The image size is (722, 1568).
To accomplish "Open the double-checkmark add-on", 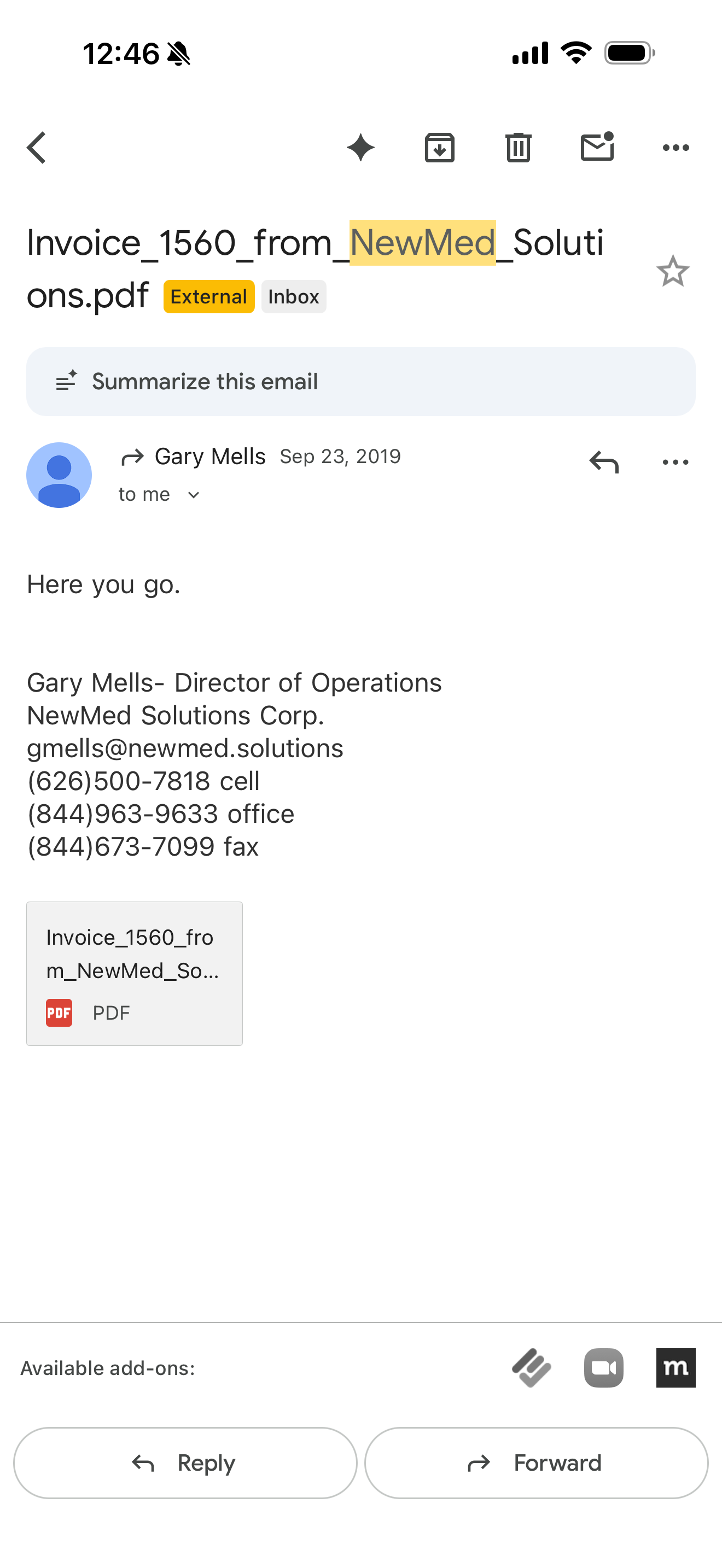I will [x=532, y=1368].
